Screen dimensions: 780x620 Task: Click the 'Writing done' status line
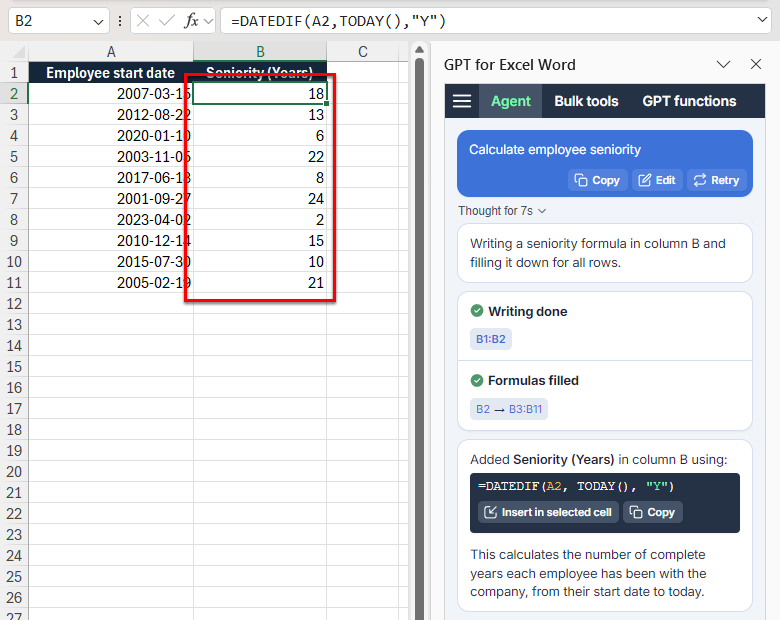point(519,311)
